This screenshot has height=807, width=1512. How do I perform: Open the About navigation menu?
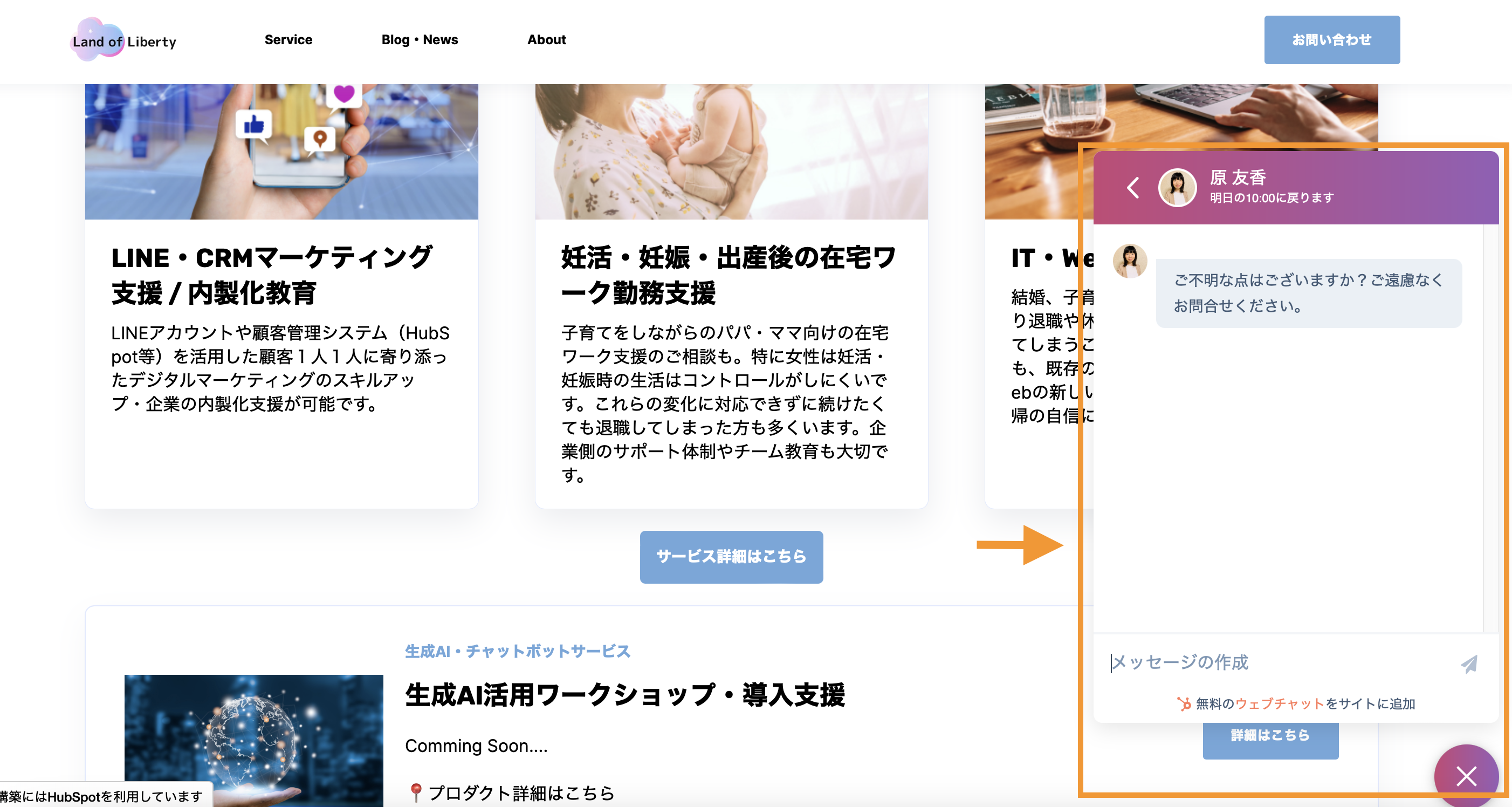coord(546,39)
